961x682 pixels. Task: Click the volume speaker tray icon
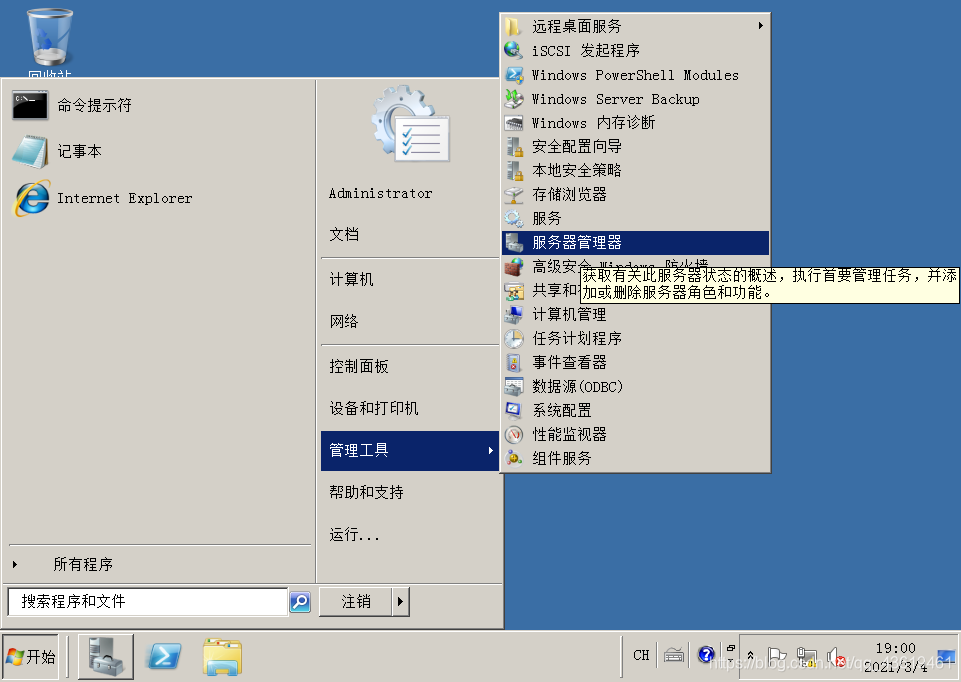click(x=835, y=658)
